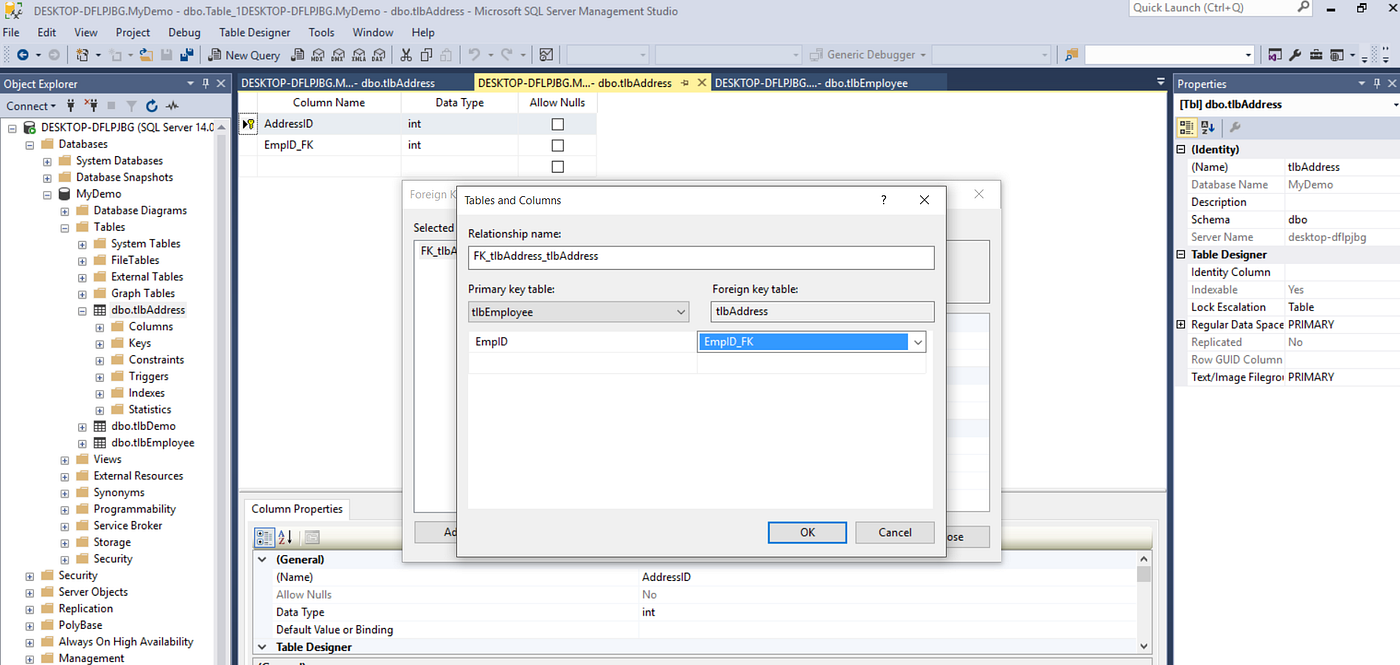The width and height of the screenshot is (1400, 665).
Task: Select the Refresh icon in Object Explorer
Action: point(151,105)
